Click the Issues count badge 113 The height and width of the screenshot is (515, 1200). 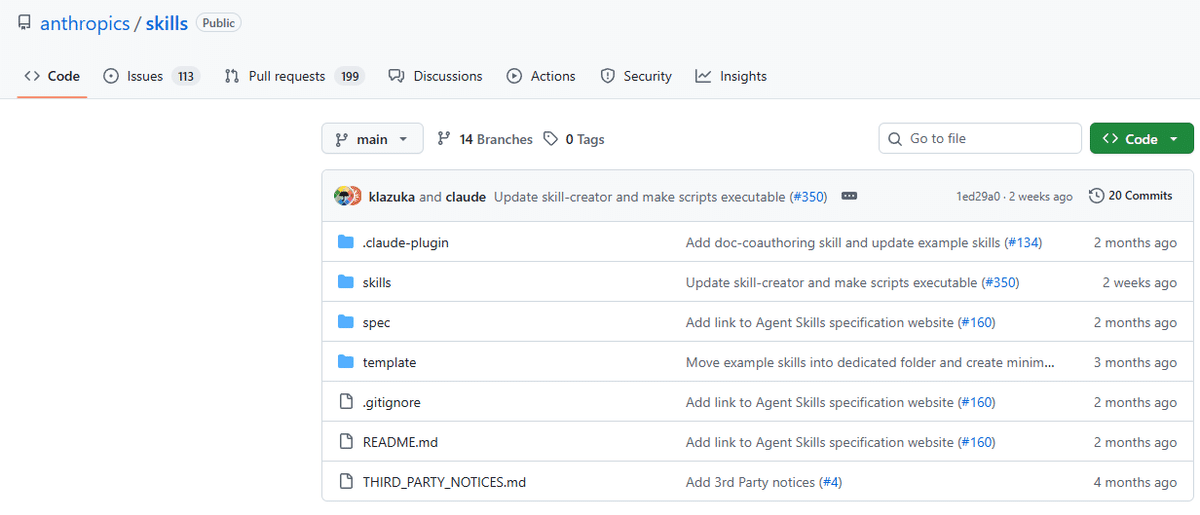tap(185, 76)
